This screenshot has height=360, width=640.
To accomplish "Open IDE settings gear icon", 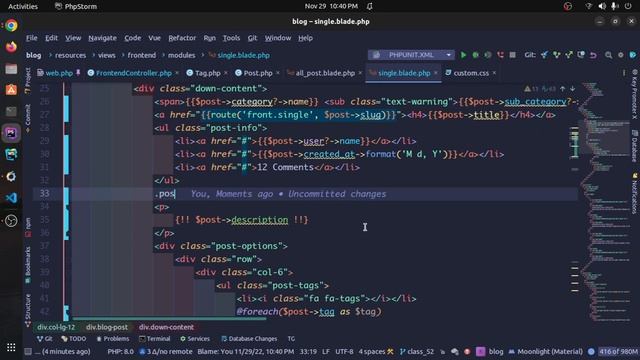I will click(620, 55).
